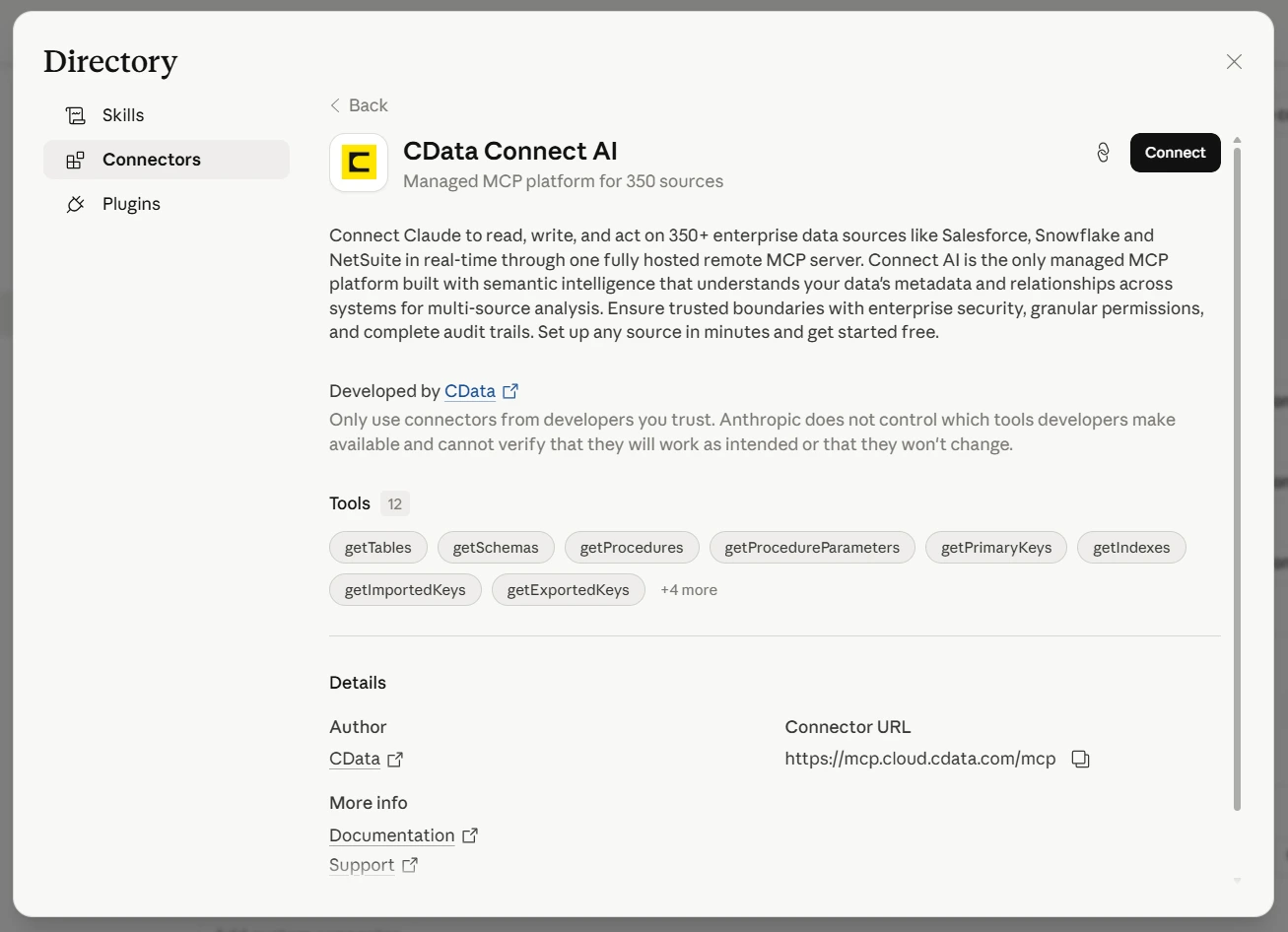Click the Plugins plug icon
Screen dimensions: 1288x932
point(75,204)
